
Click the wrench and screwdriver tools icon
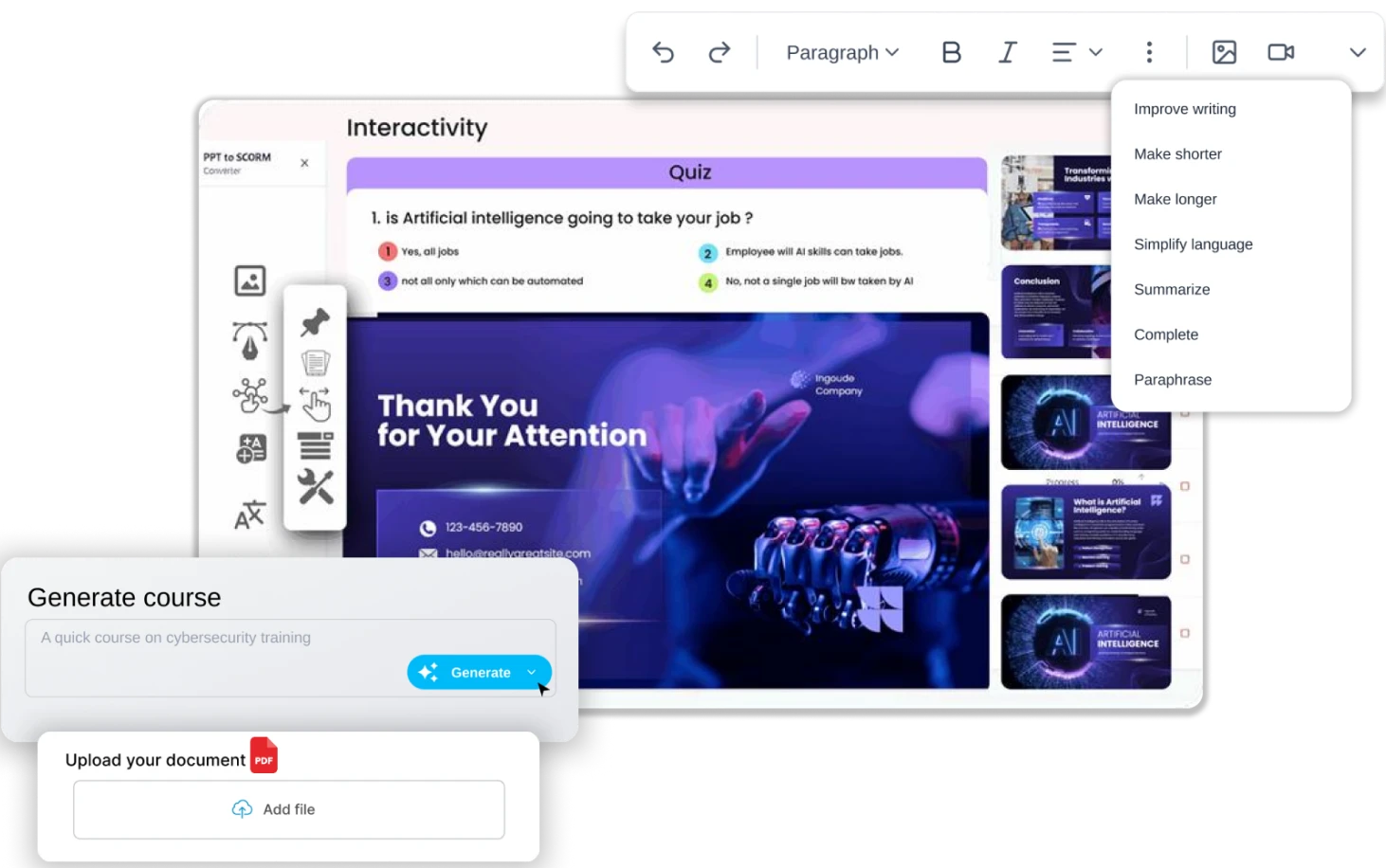point(315,487)
